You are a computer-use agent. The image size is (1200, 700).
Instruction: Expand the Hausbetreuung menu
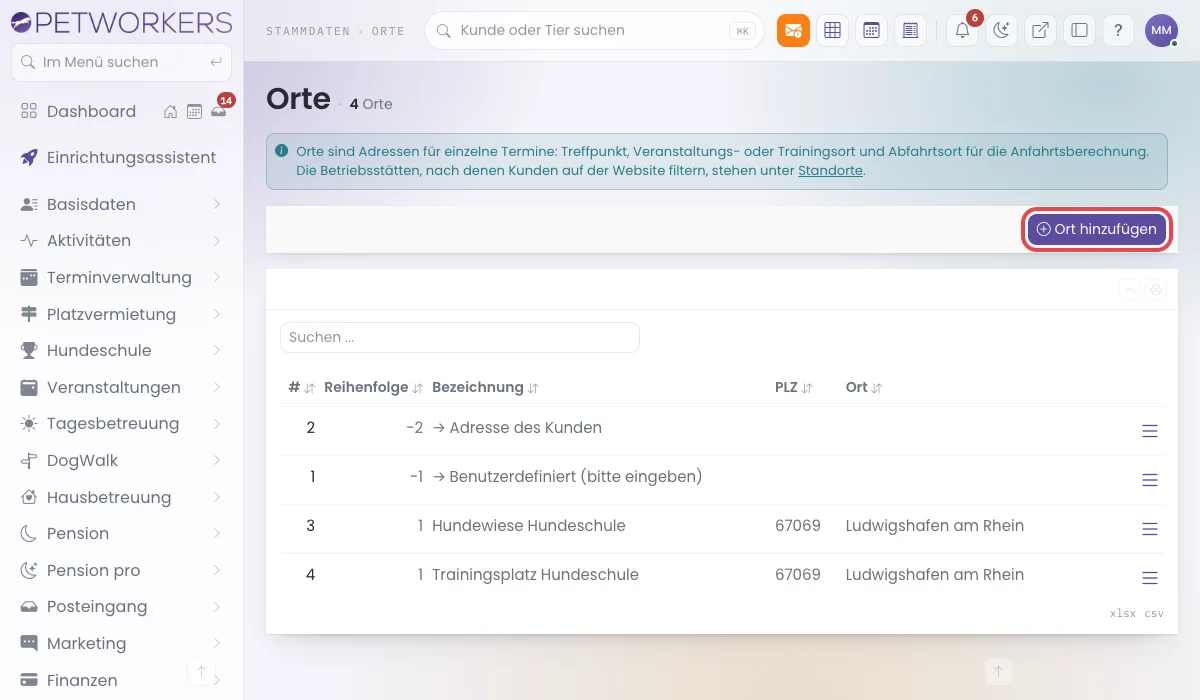point(121,497)
